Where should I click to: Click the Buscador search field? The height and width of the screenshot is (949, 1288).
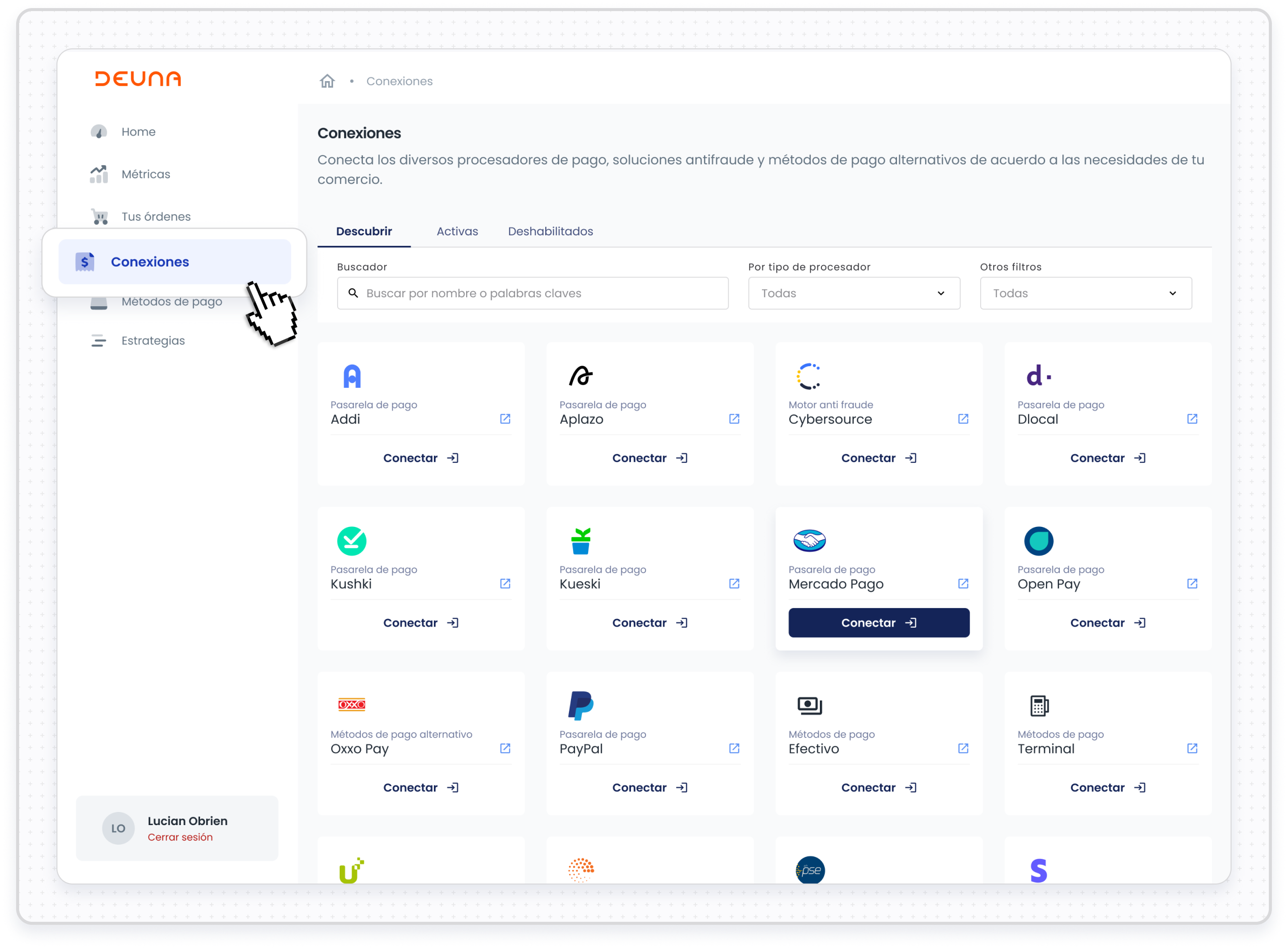pos(532,293)
